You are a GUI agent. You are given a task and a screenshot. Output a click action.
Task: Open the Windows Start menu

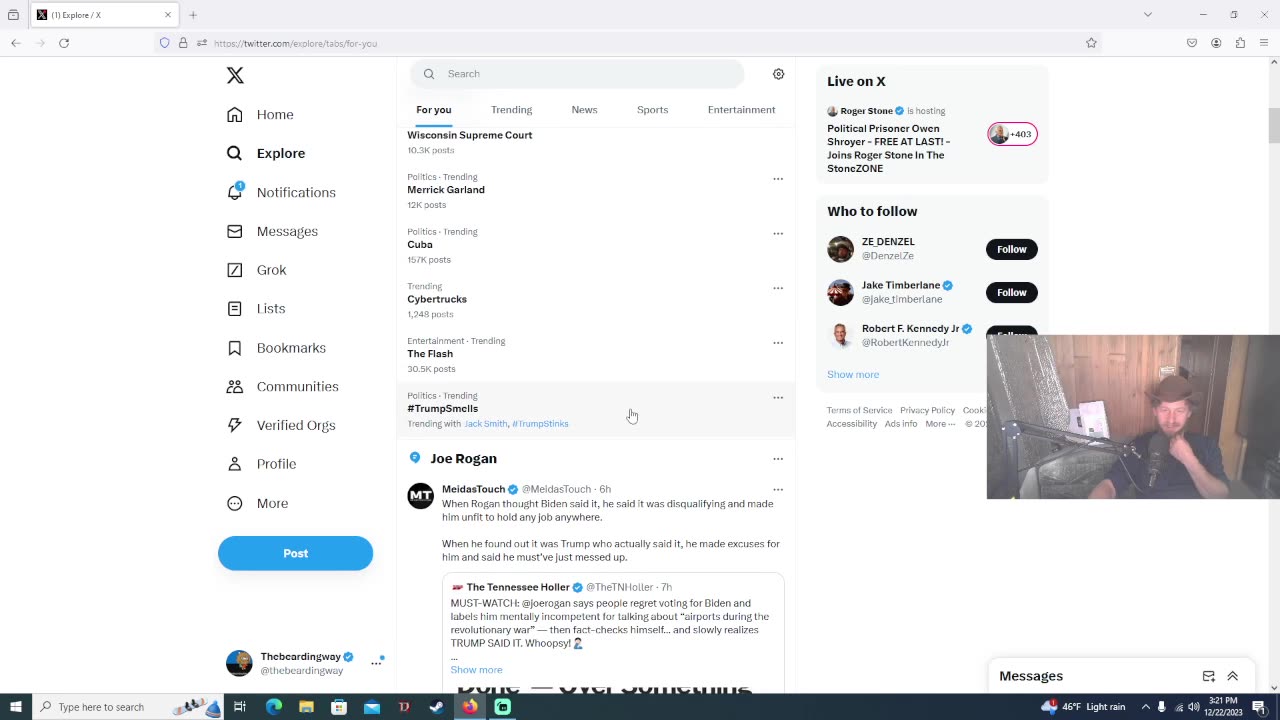(15, 707)
